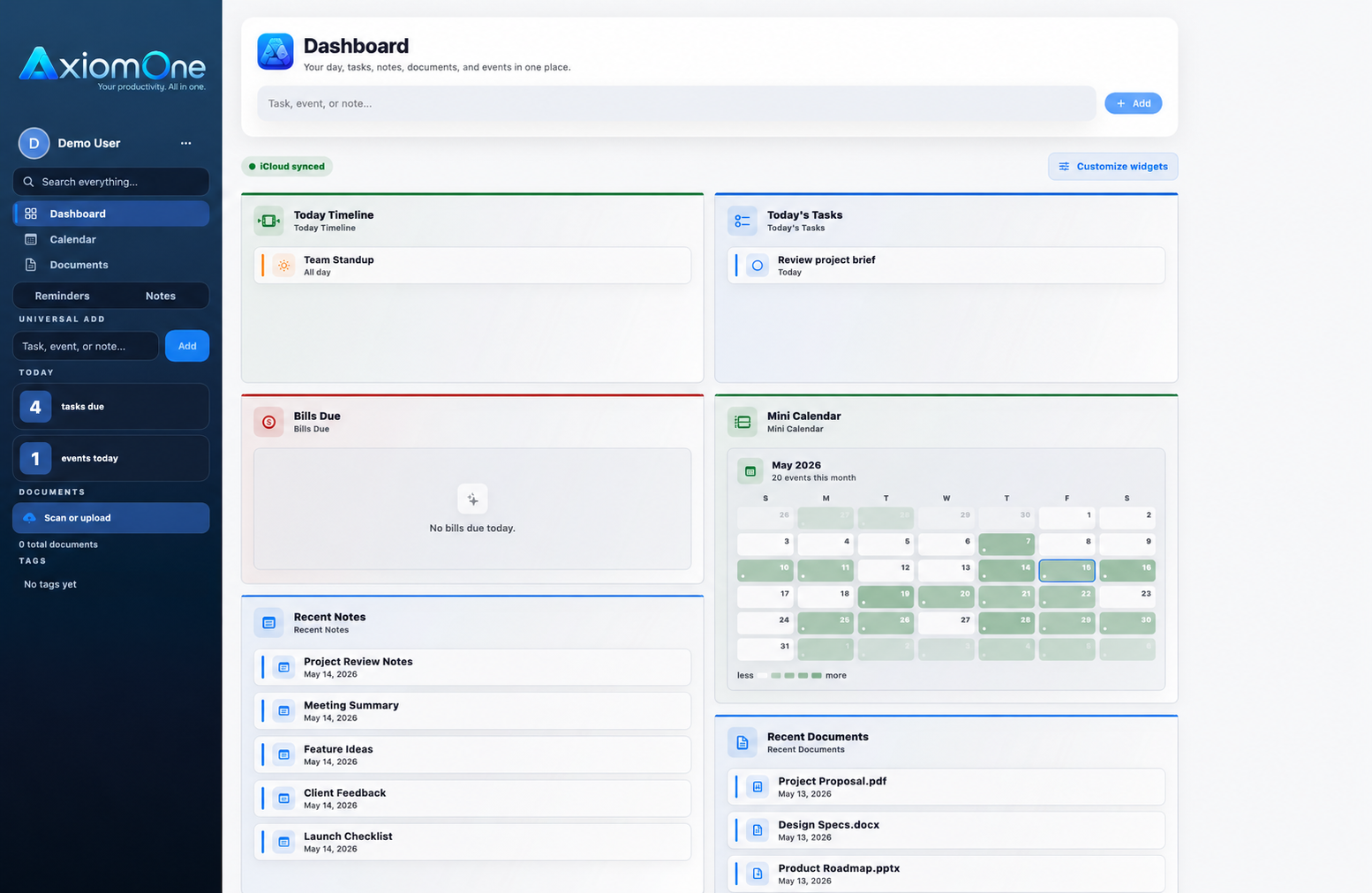Screen dimensions: 1372x893
Task: Open the Feature Ideas note
Action: (x=472, y=754)
